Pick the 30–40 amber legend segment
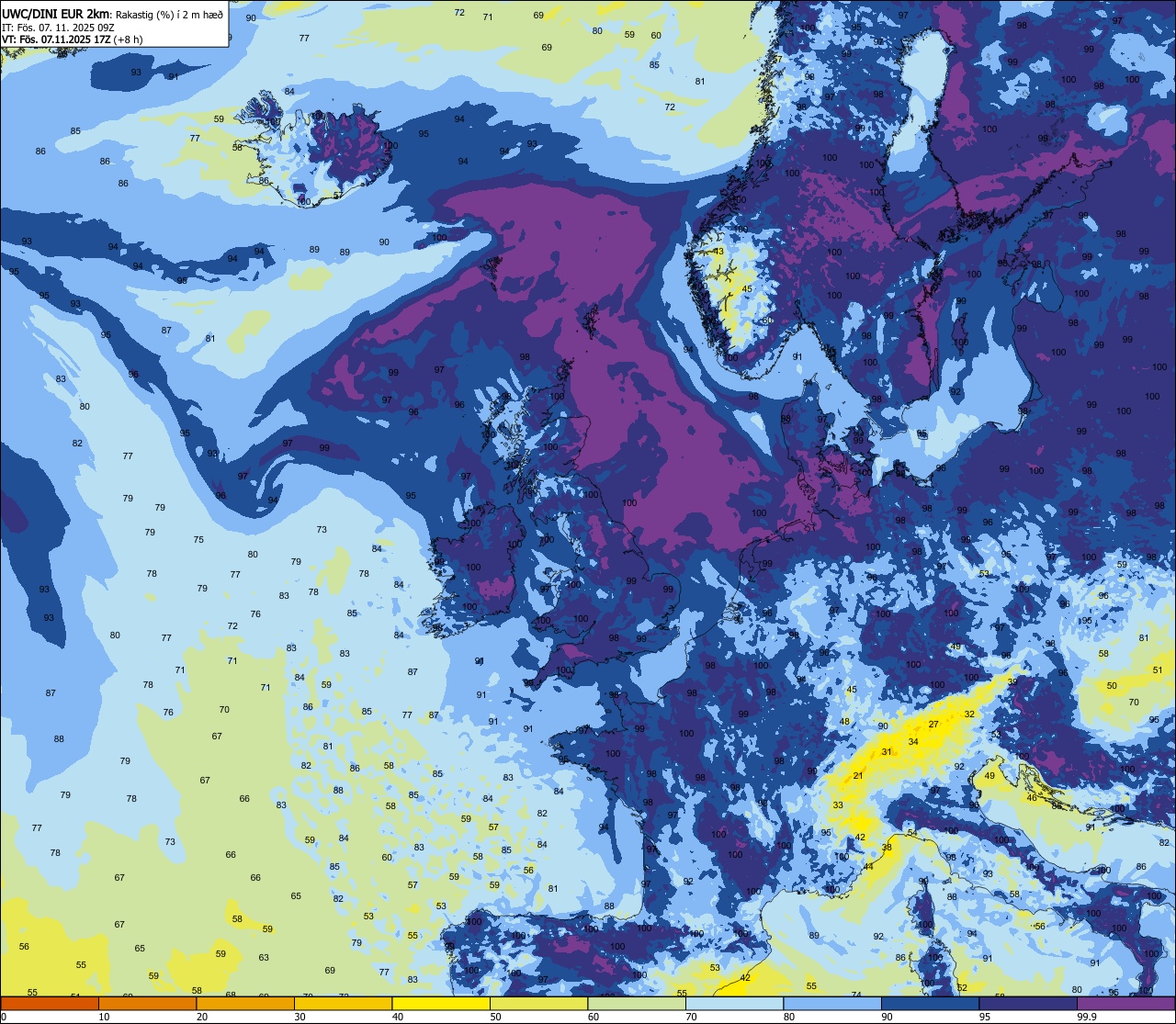Screen dimensions: 1176x1024 pyautogui.click(x=343, y=1004)
